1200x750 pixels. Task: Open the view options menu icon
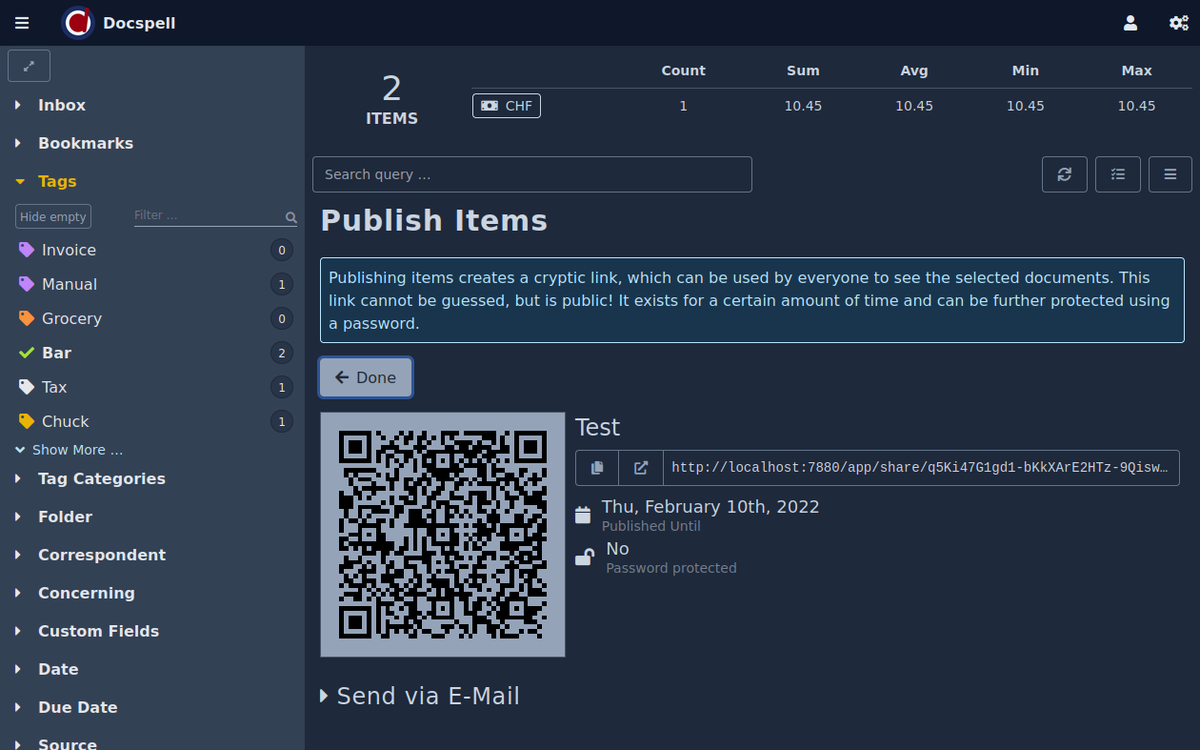pos(1170,174)
